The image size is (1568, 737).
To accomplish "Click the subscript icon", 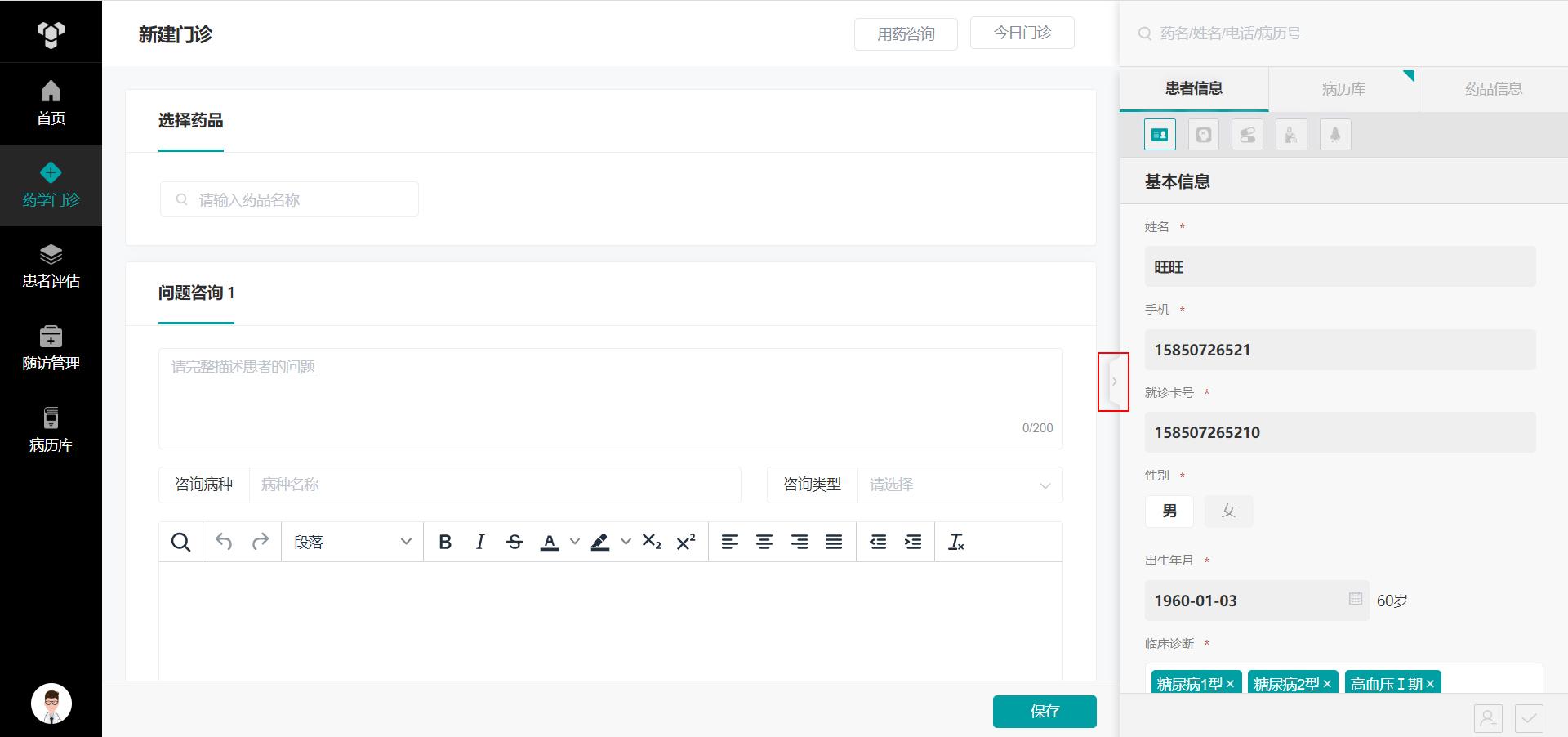I will (x=652, y=542).
